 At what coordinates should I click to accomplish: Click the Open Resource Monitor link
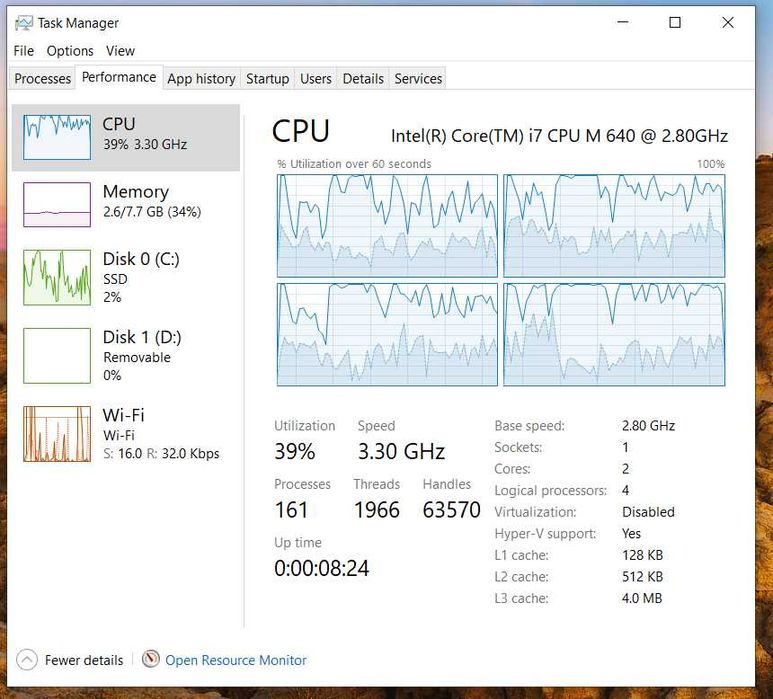pyautogui.click(x=236, y=660)
